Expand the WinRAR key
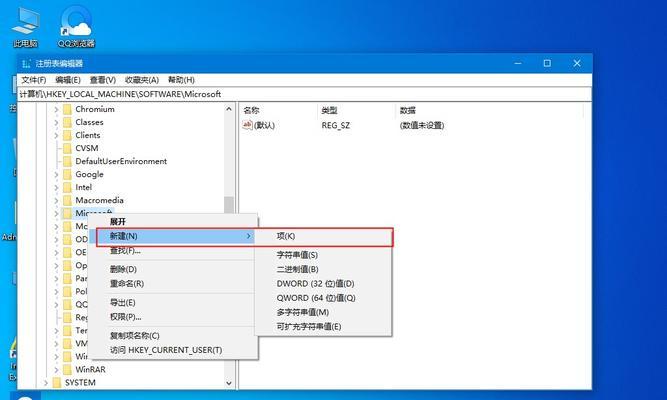 [x=56, y=369]
